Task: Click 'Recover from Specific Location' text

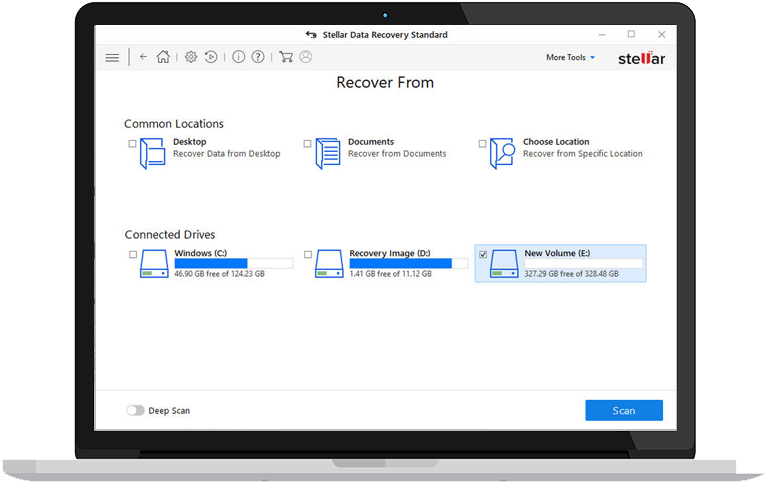Action: click(582, 154)
